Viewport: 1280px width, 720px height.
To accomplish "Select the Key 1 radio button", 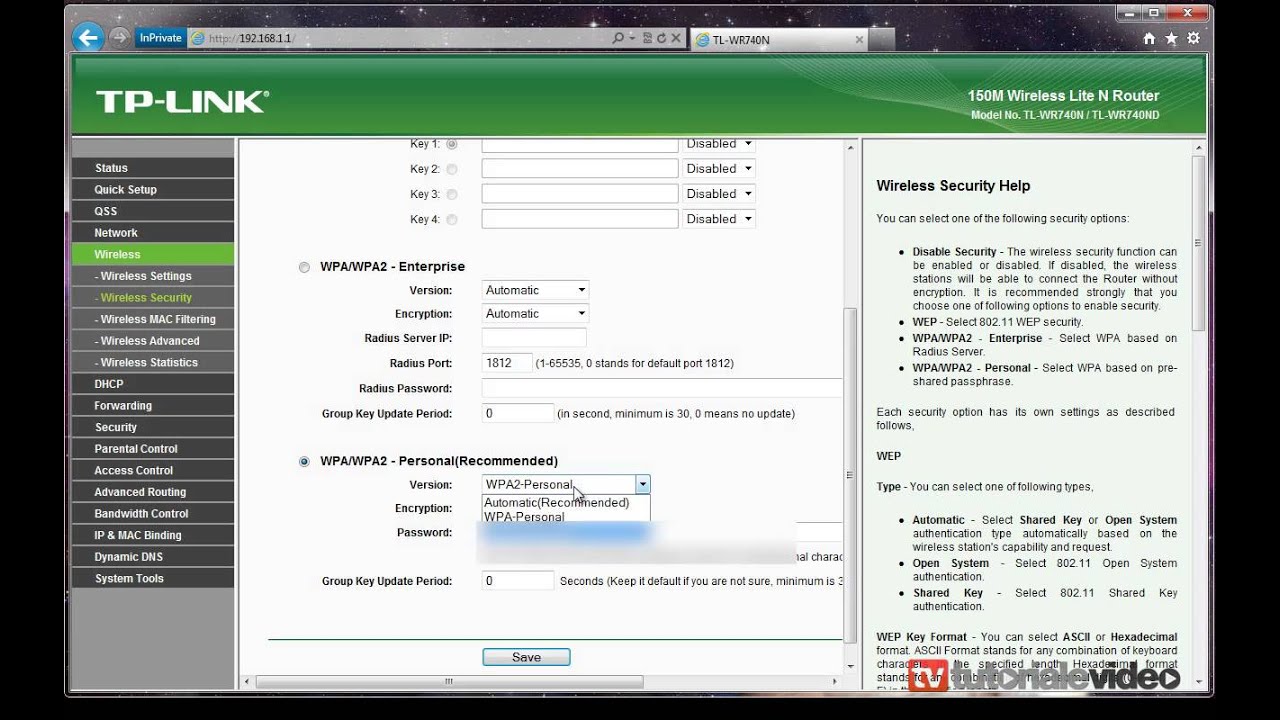I will [452, 144].
